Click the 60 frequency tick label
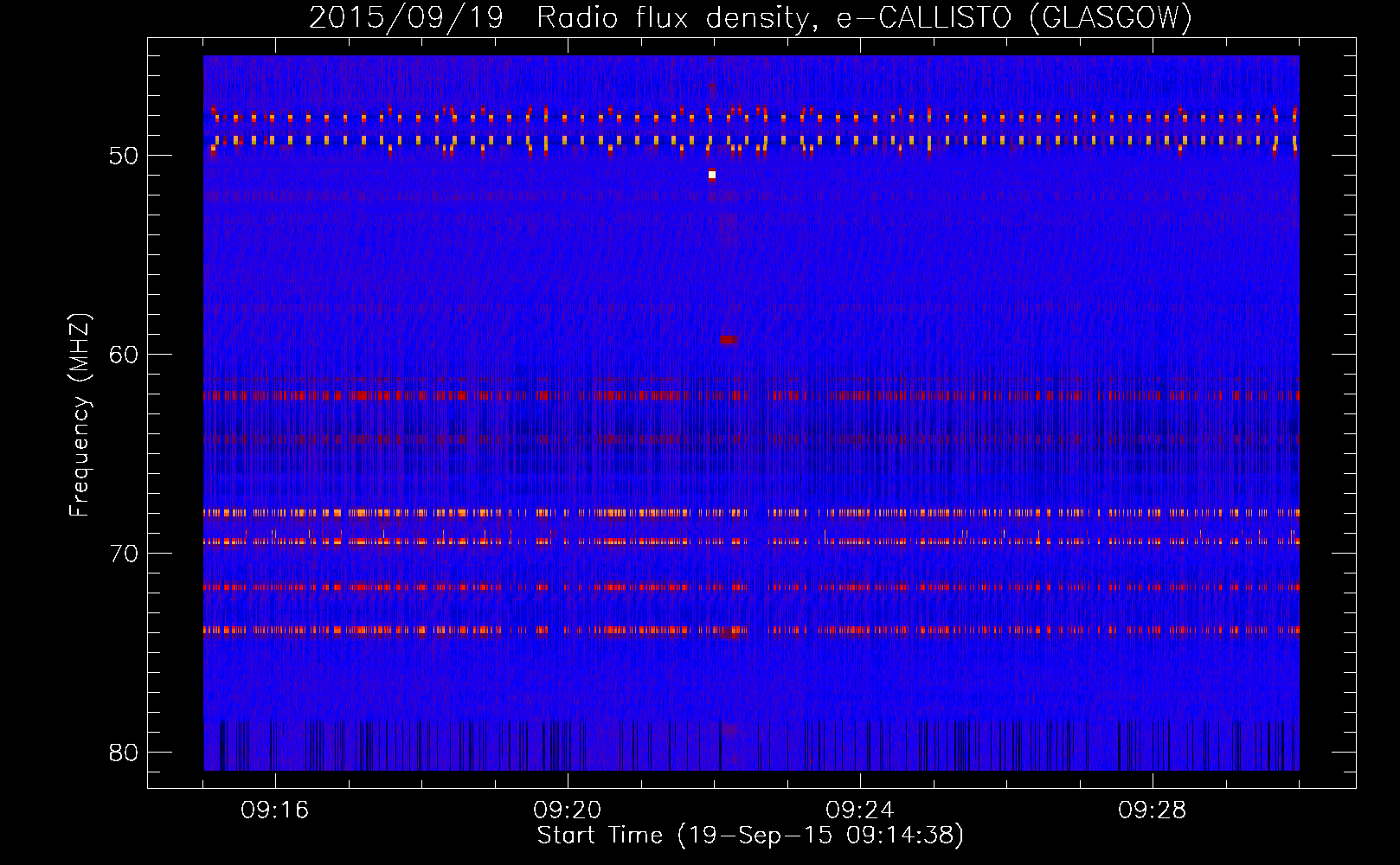Image resolution: width=1400 pixels, height=865 pixels. pyautogui.click(x=124, y=354)
